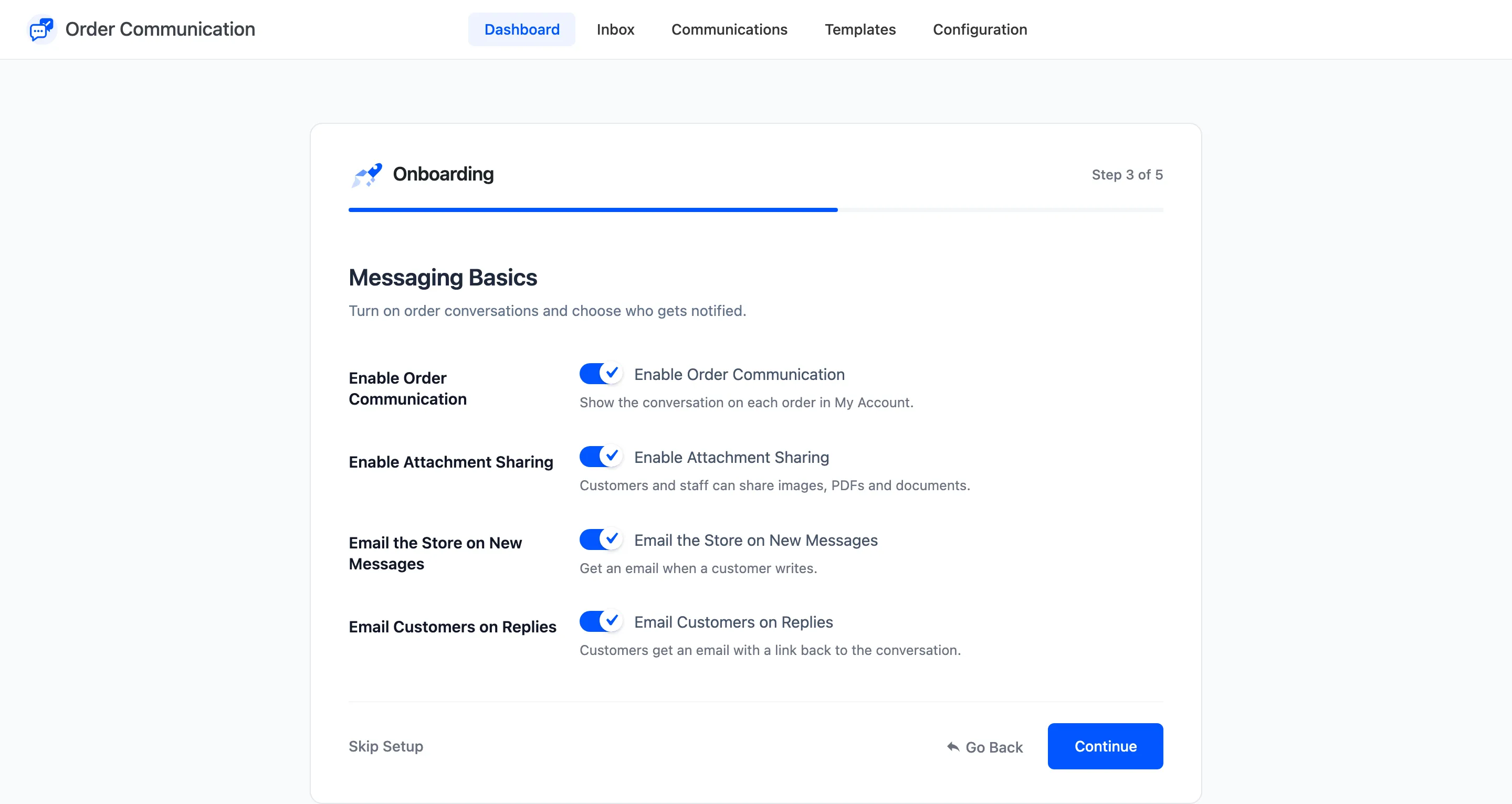The width and height of the screenshot is (1512, 804).
Task: Click the 'Onboarding' title text
Action: [443, 174]
